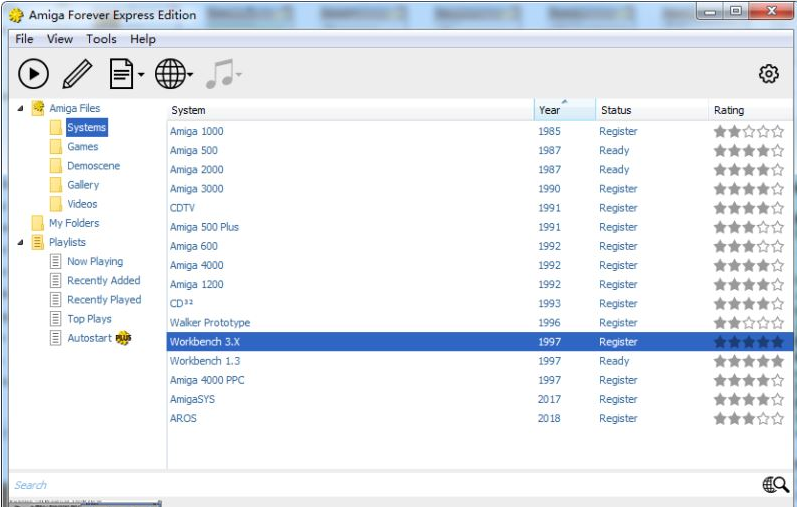Select the Amiga 4000 PPC row
797x507 pixels.
click(x=480, y=380)
